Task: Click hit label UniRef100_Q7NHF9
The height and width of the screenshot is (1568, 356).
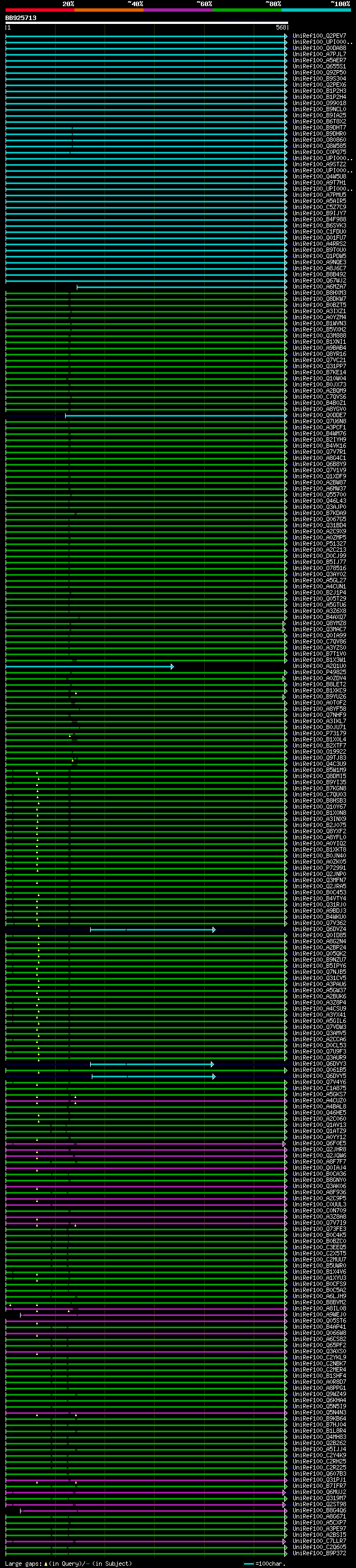Action: (319, 715)
